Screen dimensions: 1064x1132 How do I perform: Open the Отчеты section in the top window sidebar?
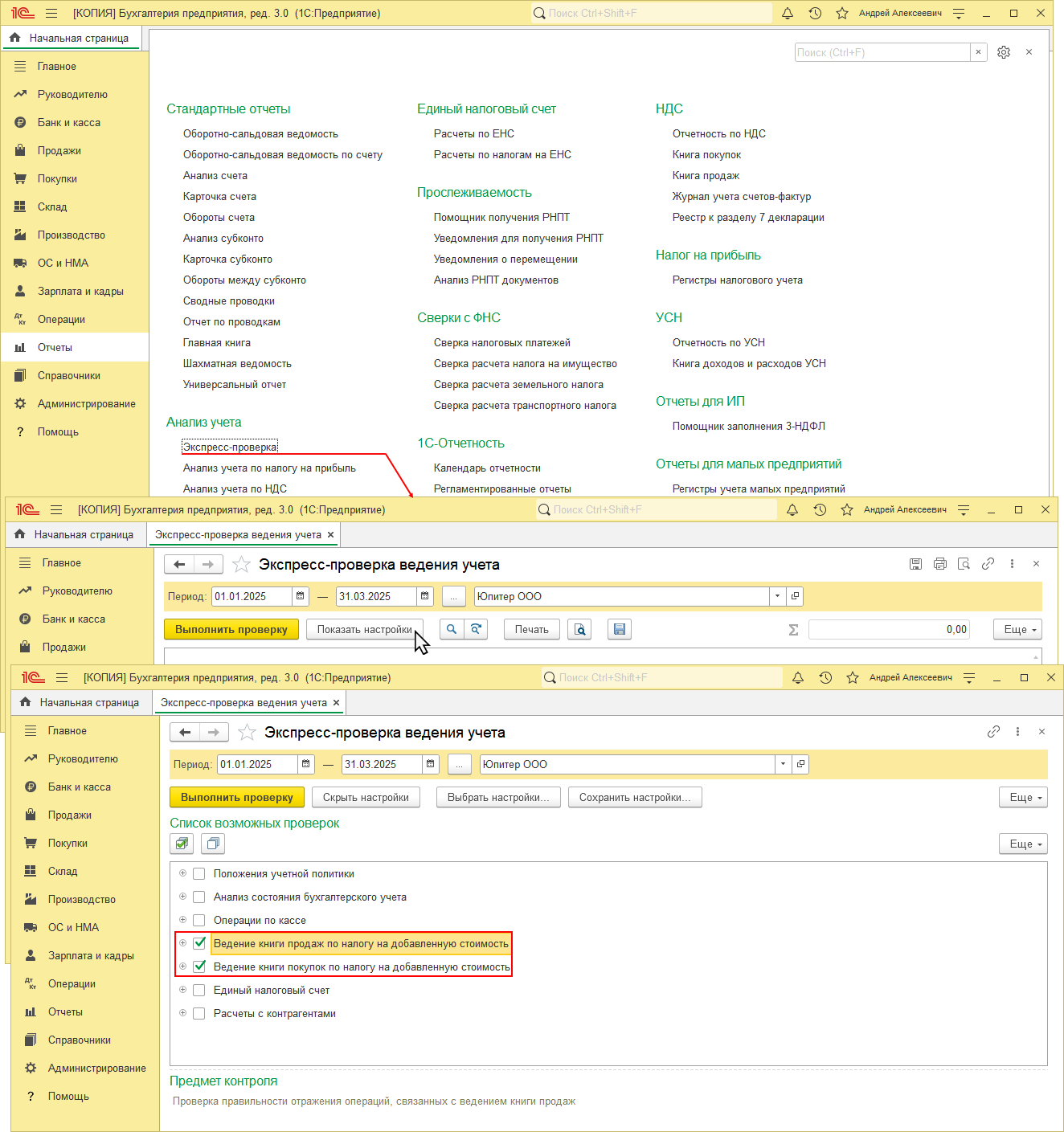click(75, 347)
